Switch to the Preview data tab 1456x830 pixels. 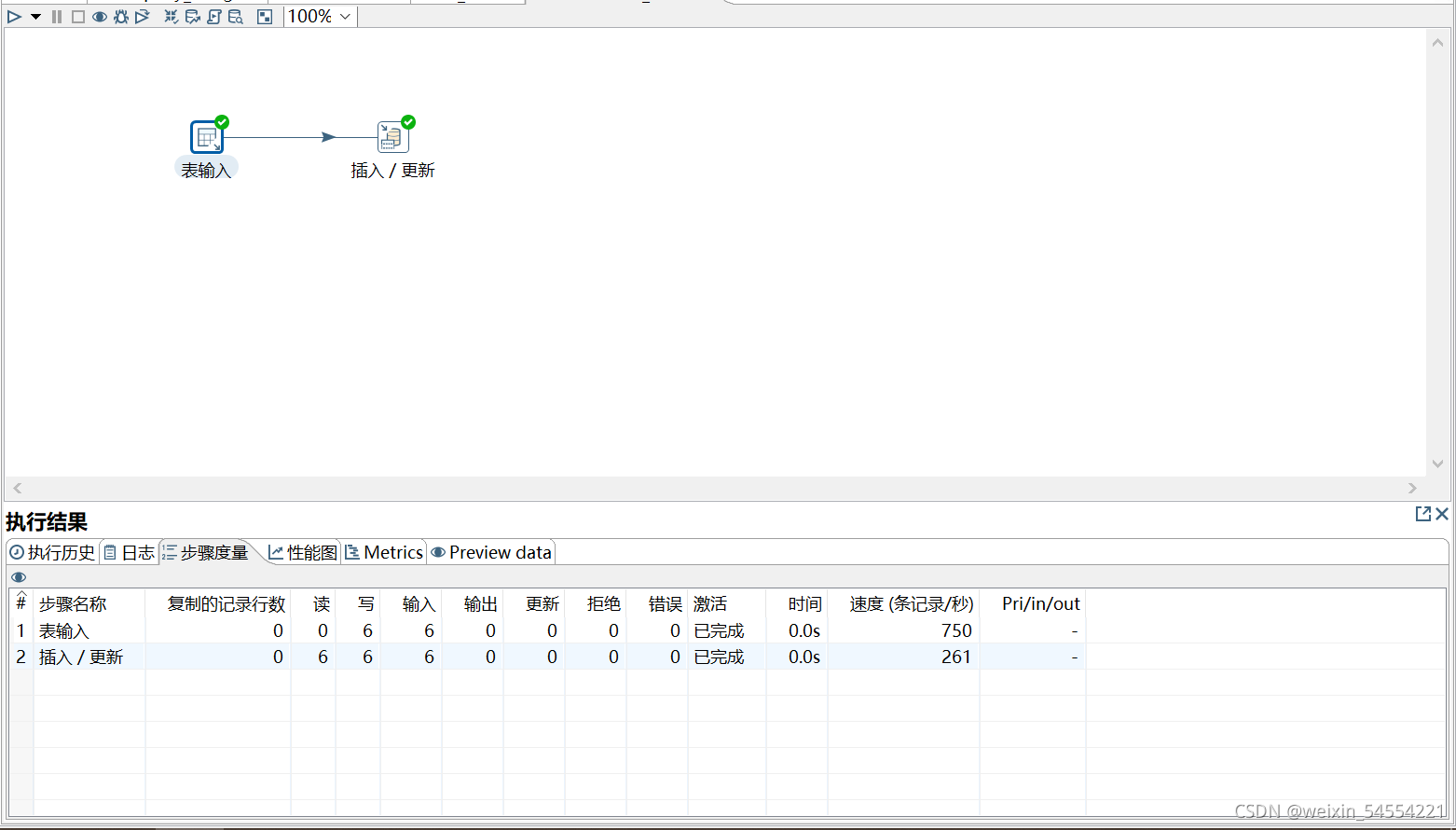(491, 552)
